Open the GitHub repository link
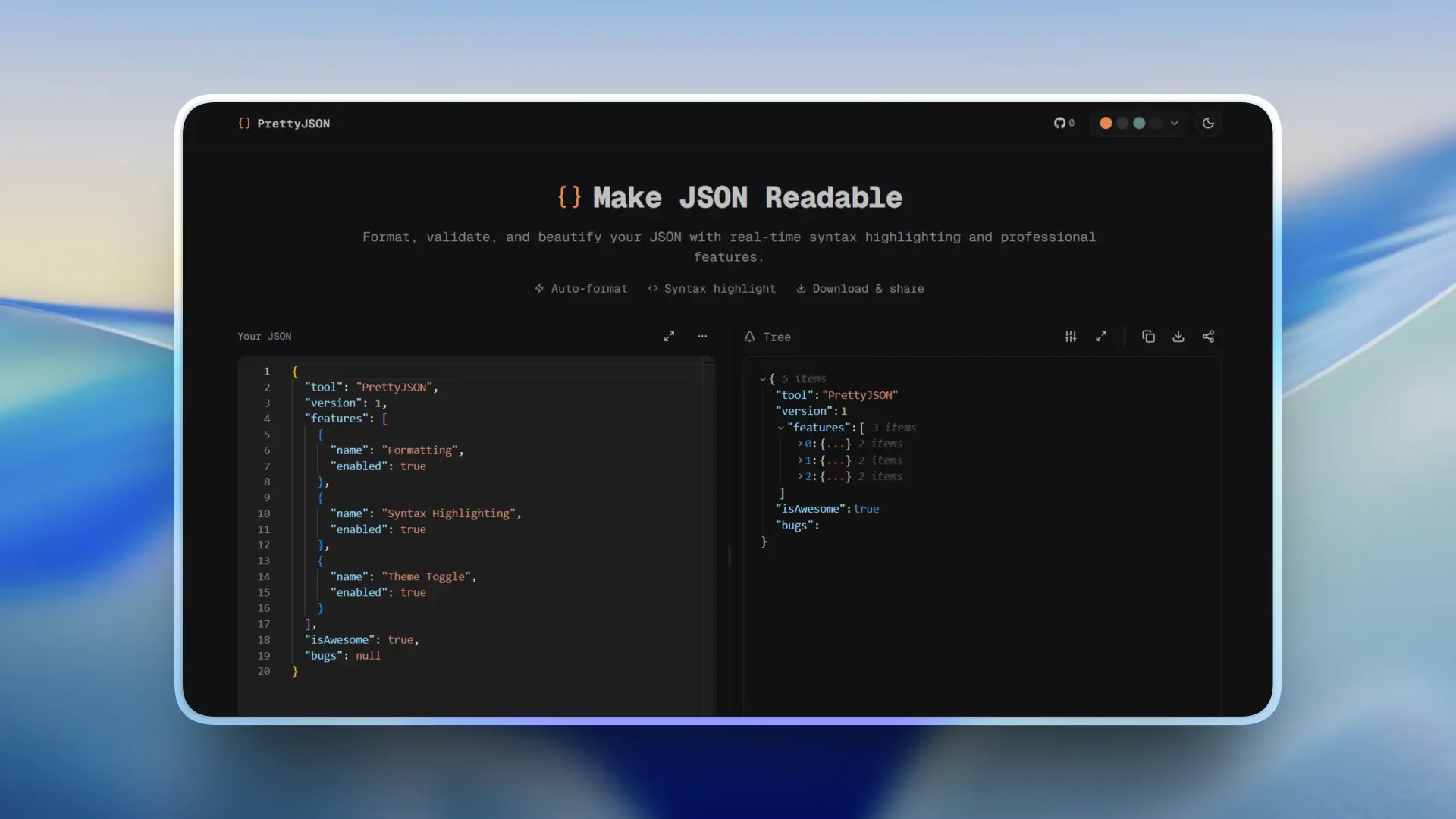The width and height of the screenshot is (1456, 819). pyautogui.click(x=1063, y=123)
